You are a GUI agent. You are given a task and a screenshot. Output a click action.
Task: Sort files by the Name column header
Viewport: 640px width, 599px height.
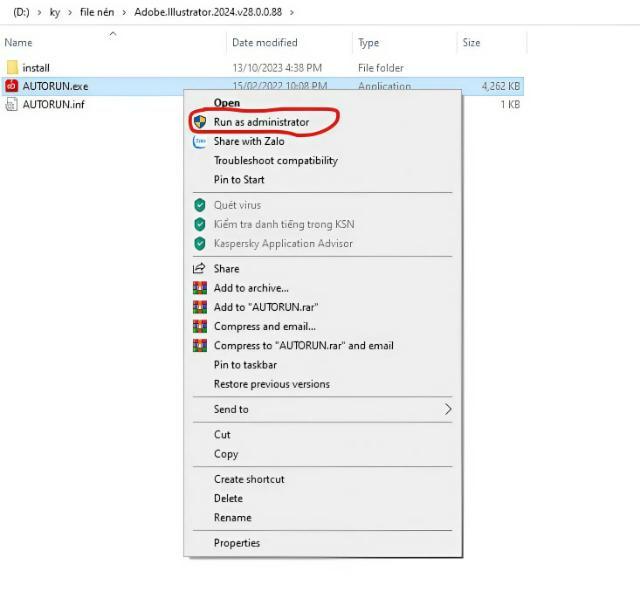(19, 43)
